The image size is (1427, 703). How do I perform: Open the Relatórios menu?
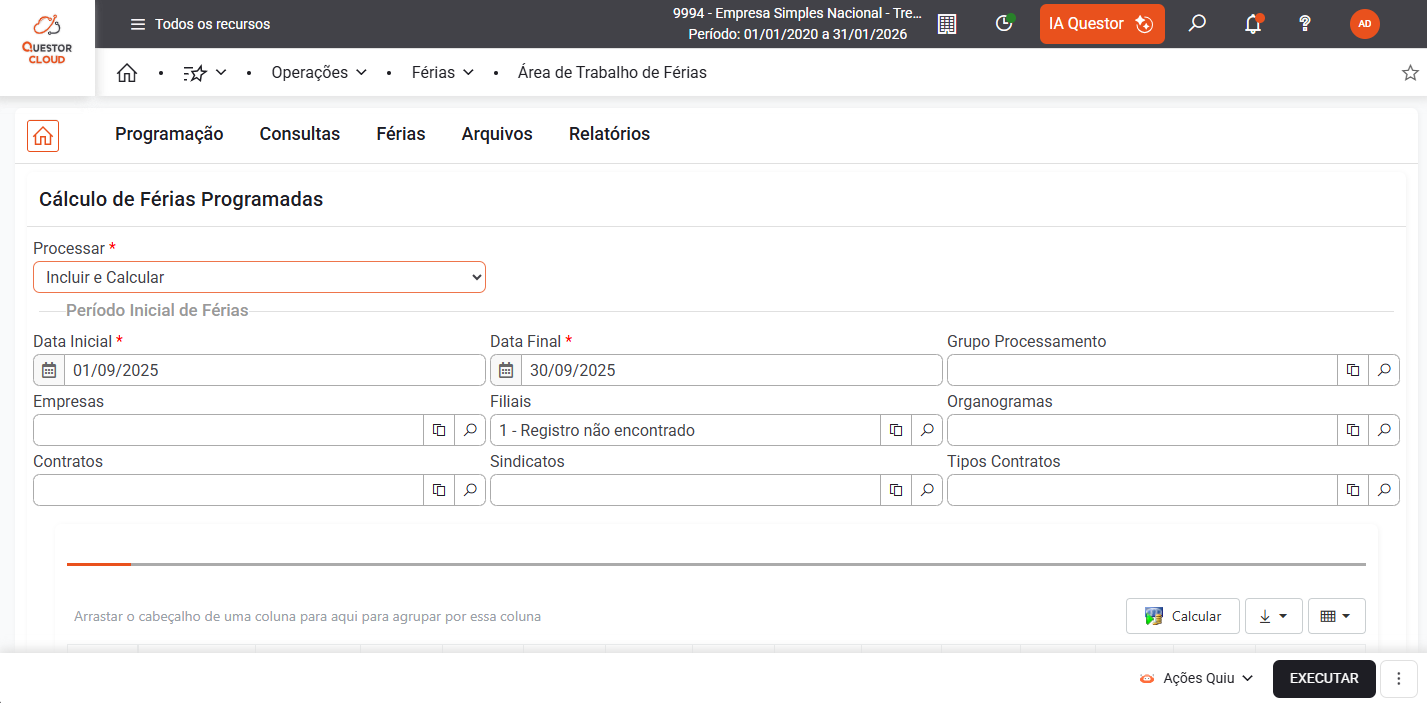coord(609,134)
